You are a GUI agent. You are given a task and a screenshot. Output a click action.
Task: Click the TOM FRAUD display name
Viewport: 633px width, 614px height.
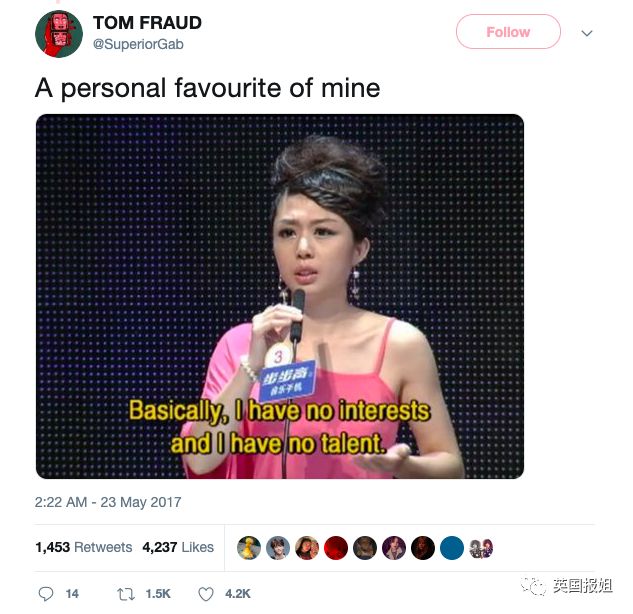pyautogui.click(x=147, y=23)
